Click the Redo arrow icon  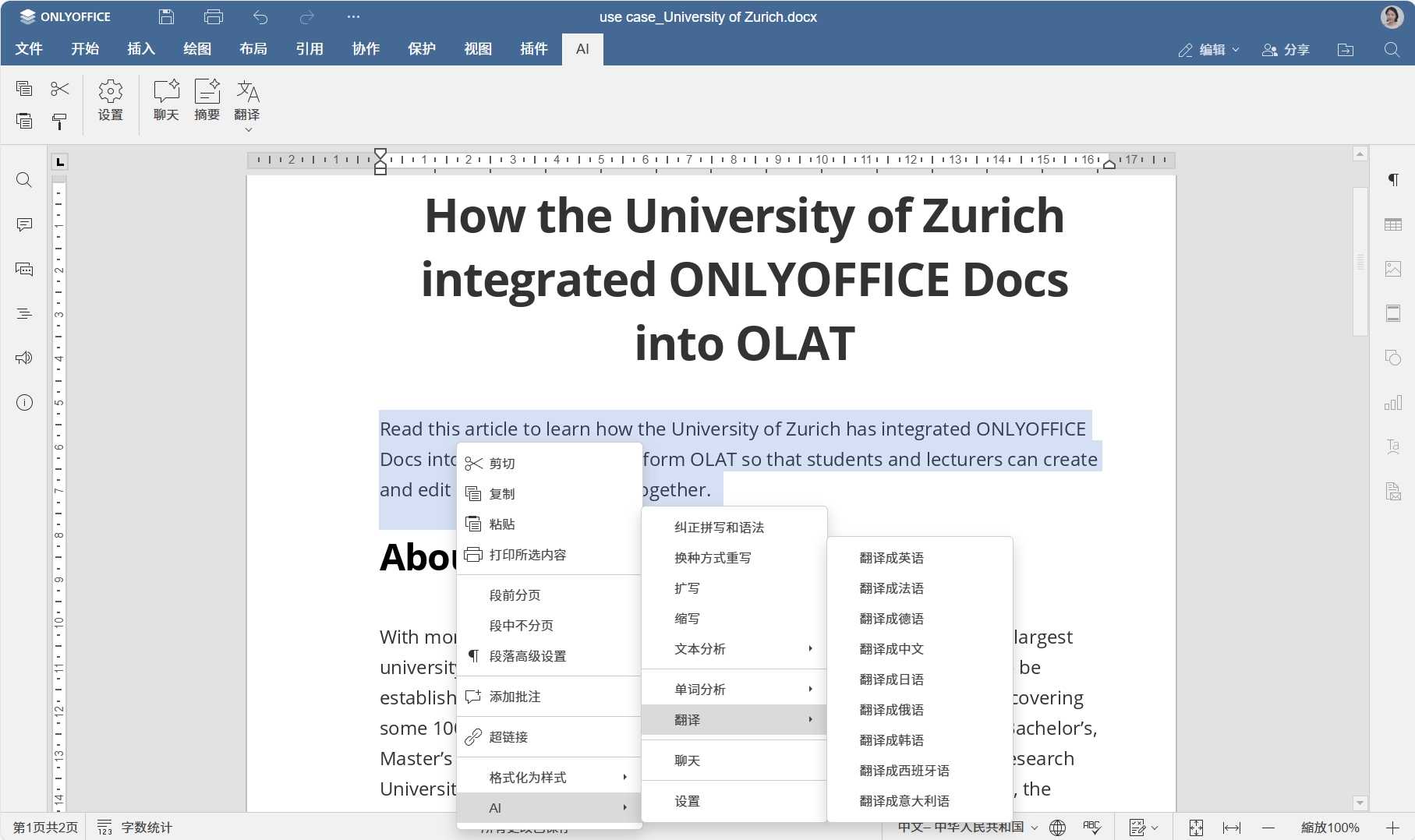[307, 17]
